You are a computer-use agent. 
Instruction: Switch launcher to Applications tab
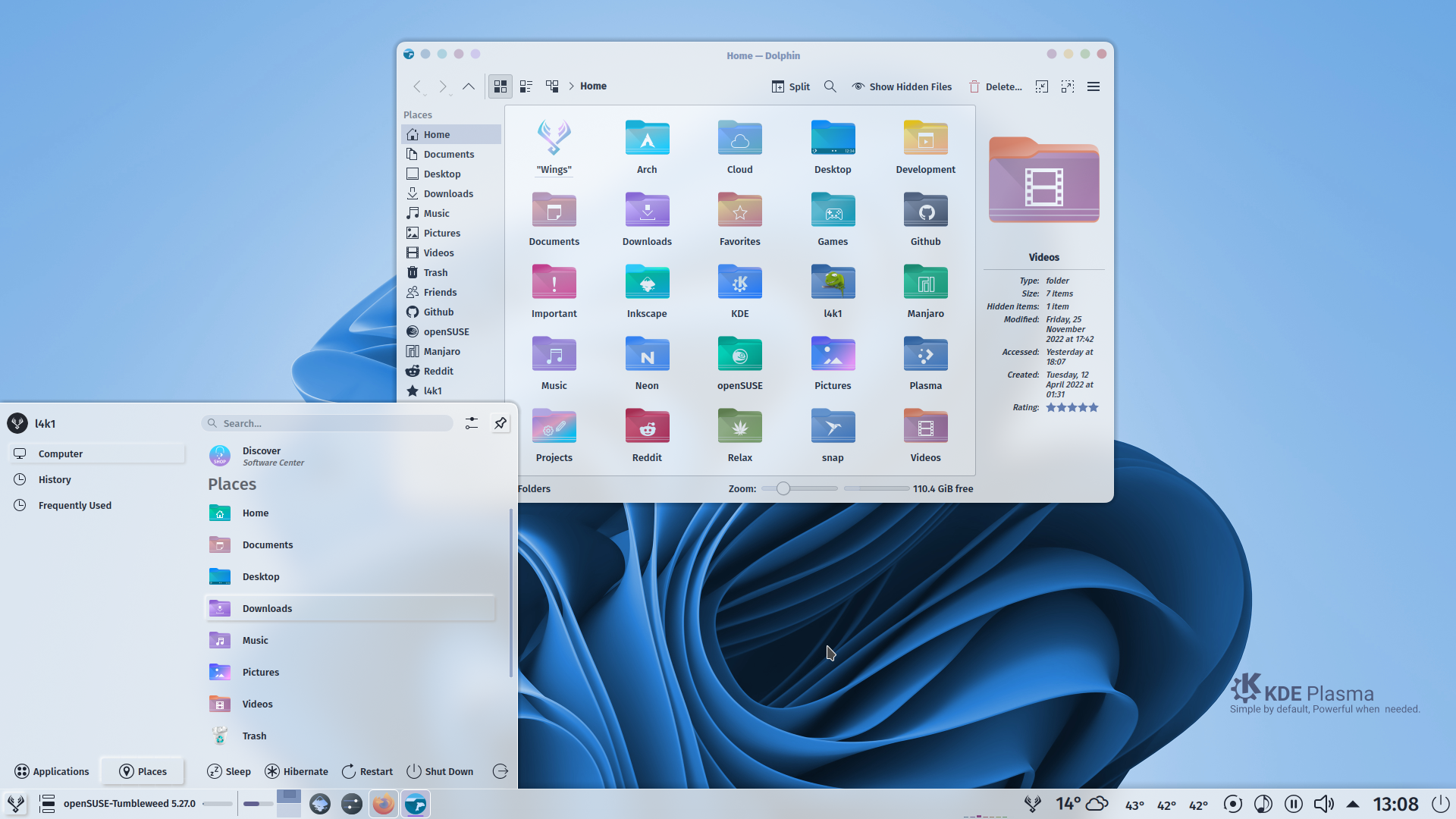[x=52, y=771]
